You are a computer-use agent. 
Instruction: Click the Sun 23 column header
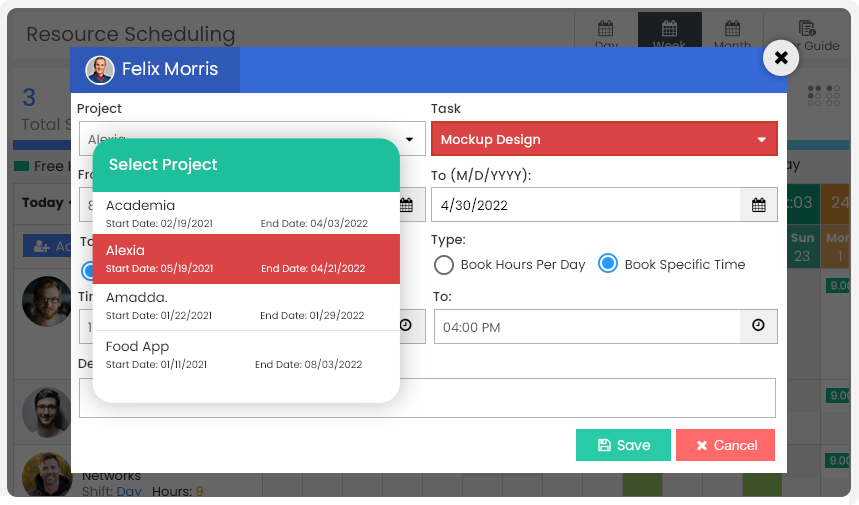click(803, 246)
